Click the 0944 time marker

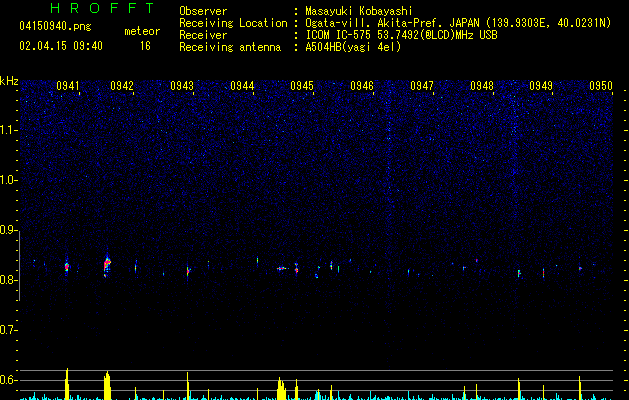click(x=242, y=86)
